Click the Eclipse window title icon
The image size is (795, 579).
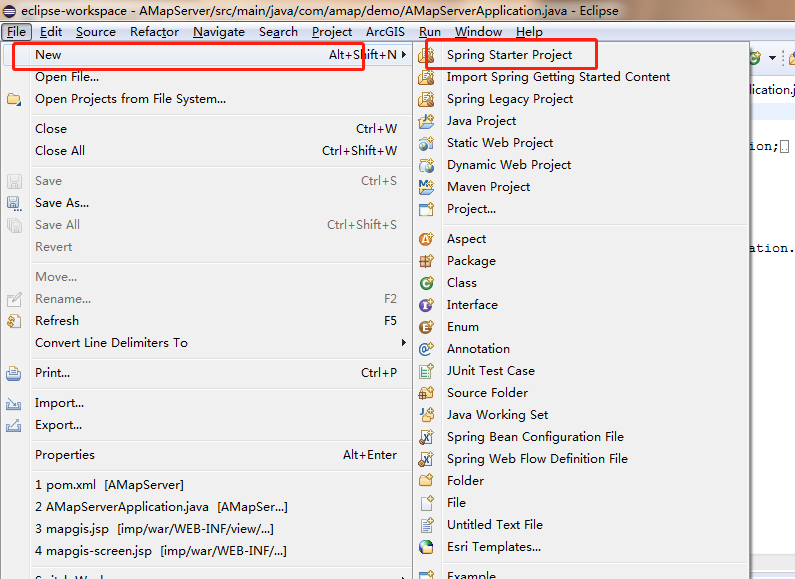click(x=9, y=11)
